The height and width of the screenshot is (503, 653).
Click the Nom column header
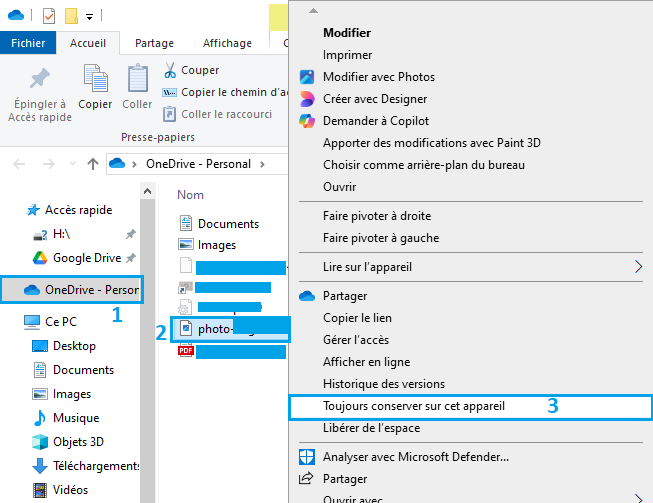click(x=190, y=195)
